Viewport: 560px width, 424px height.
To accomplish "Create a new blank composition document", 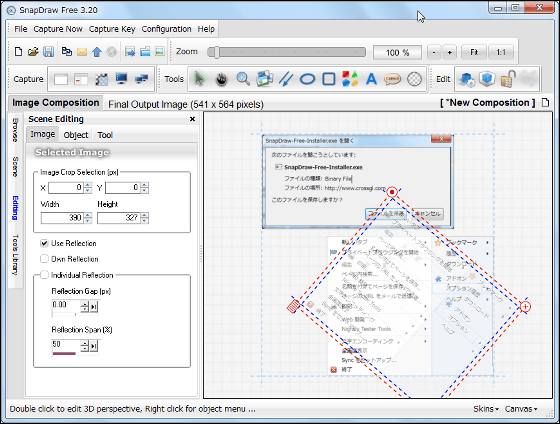I will (x=18, y=52).
